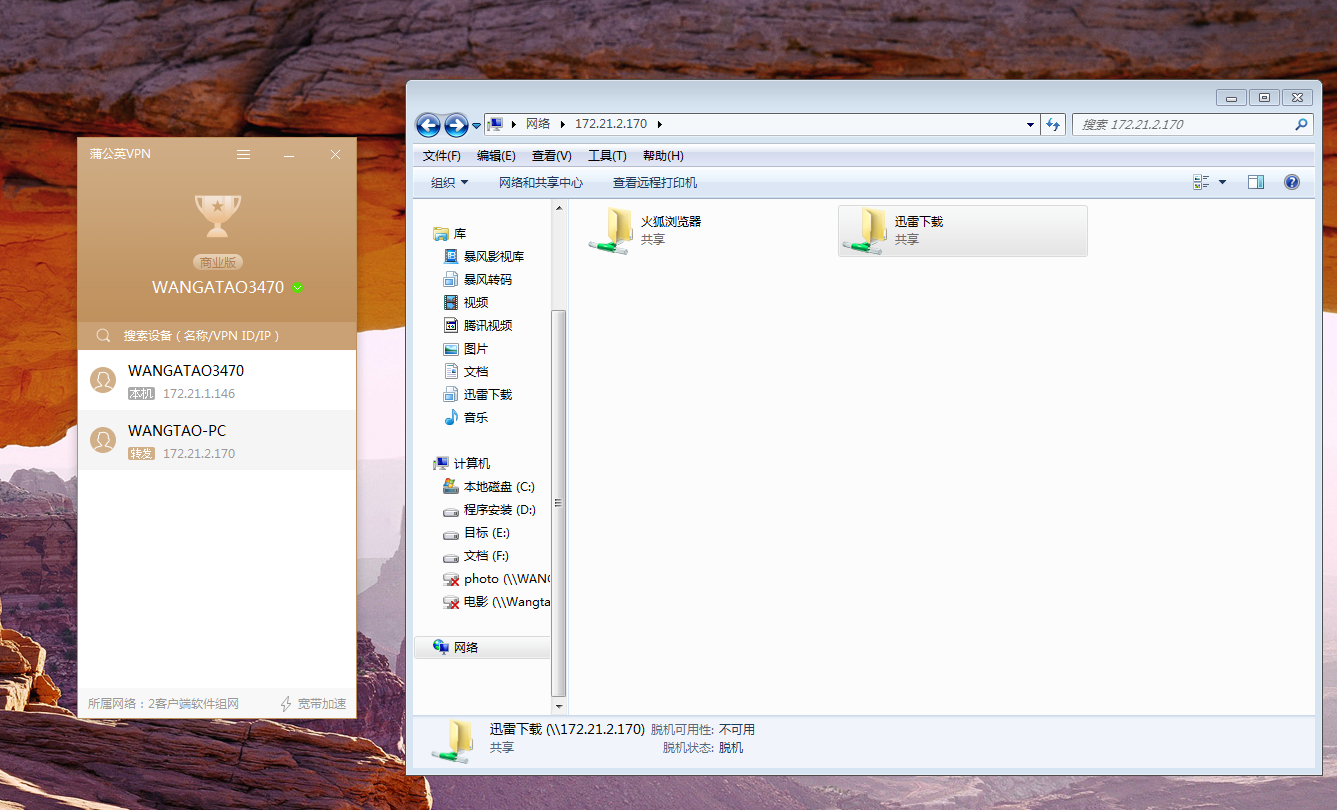Open 工具(T) menu

[x=607, y=156]
